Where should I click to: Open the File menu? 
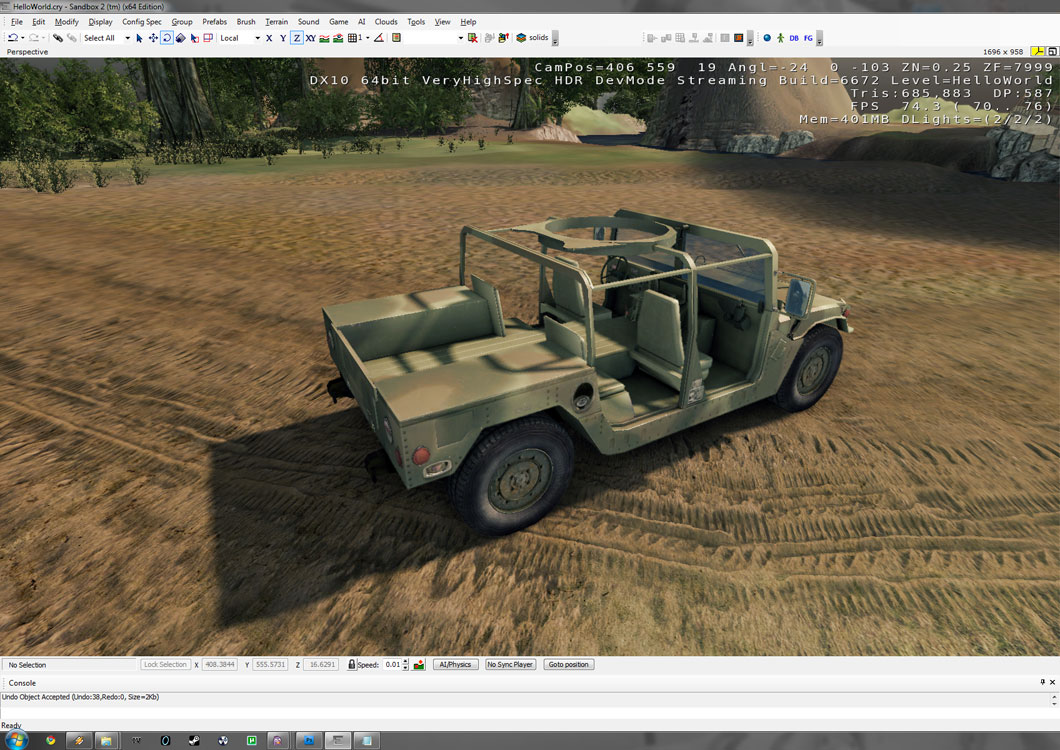click(x=17, y=22)
